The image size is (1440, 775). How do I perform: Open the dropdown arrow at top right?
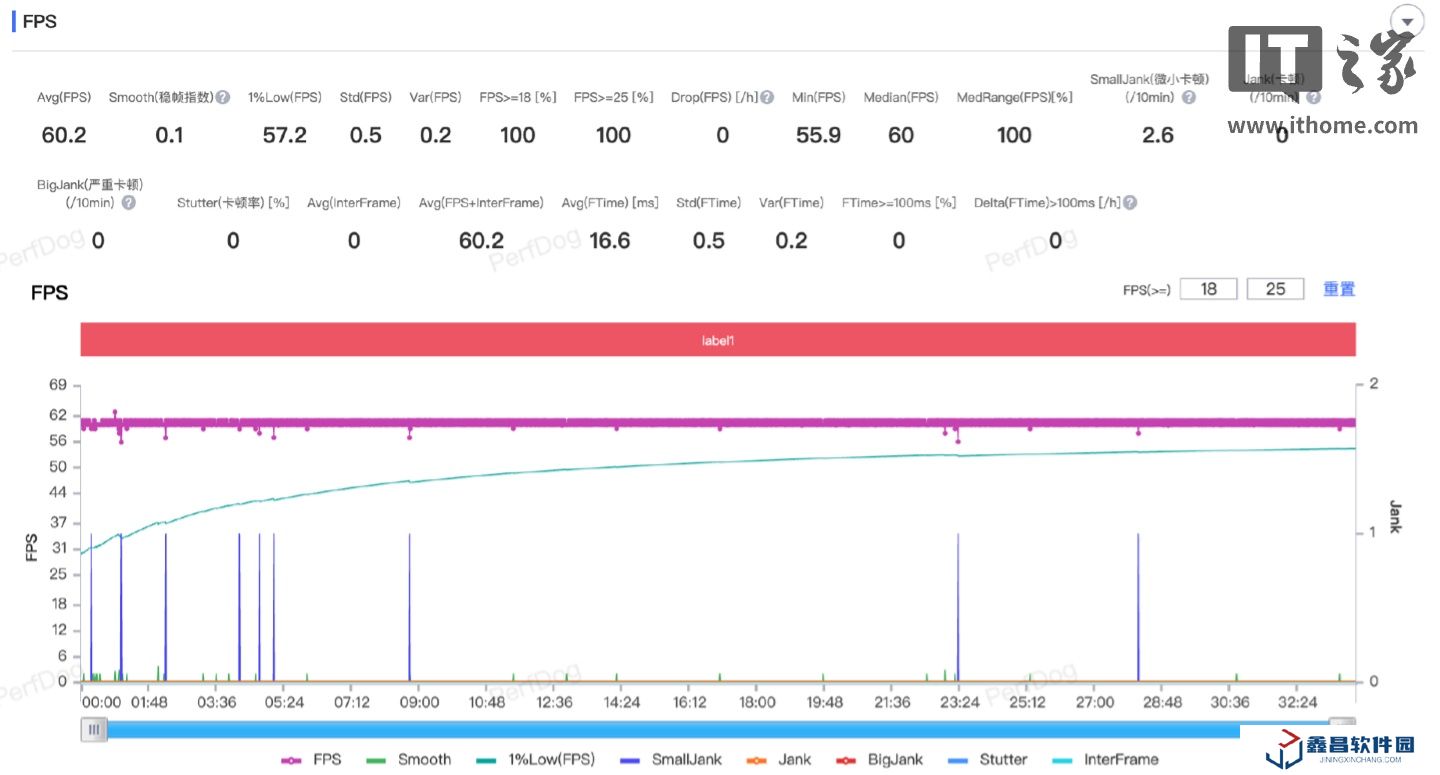(1407, 22)
